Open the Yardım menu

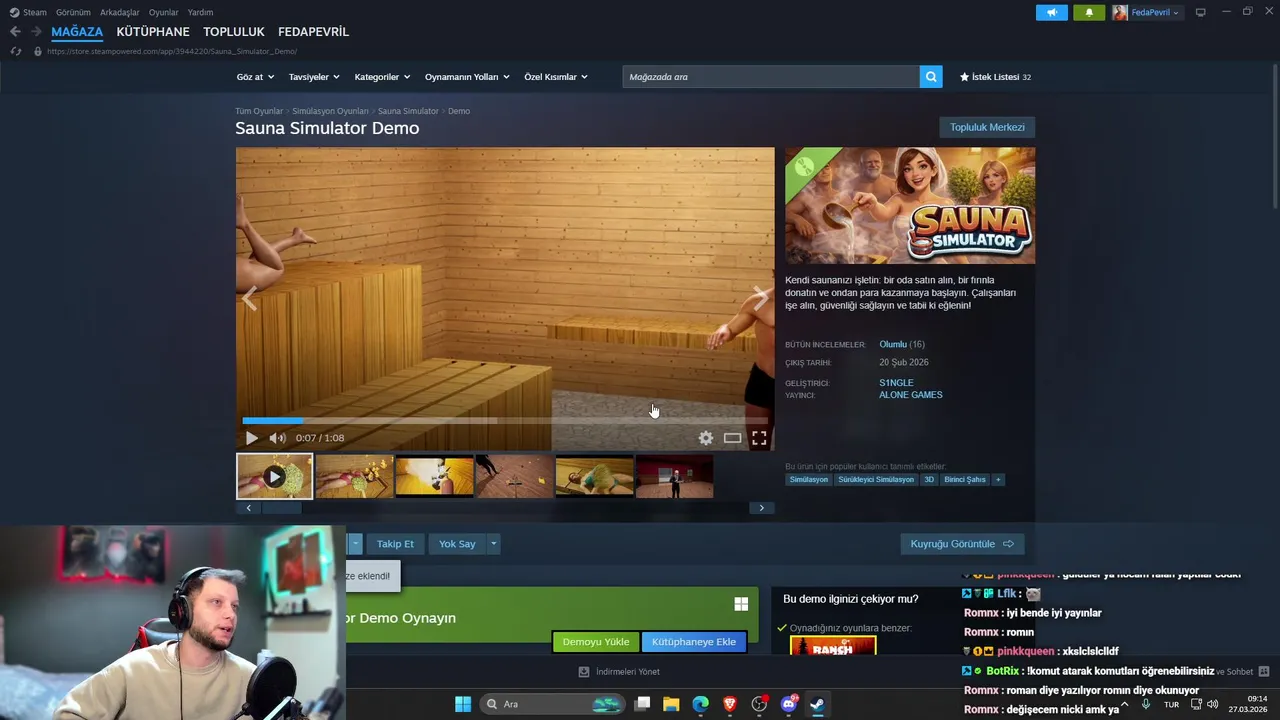pyautogui.click(x=200, y=12)
